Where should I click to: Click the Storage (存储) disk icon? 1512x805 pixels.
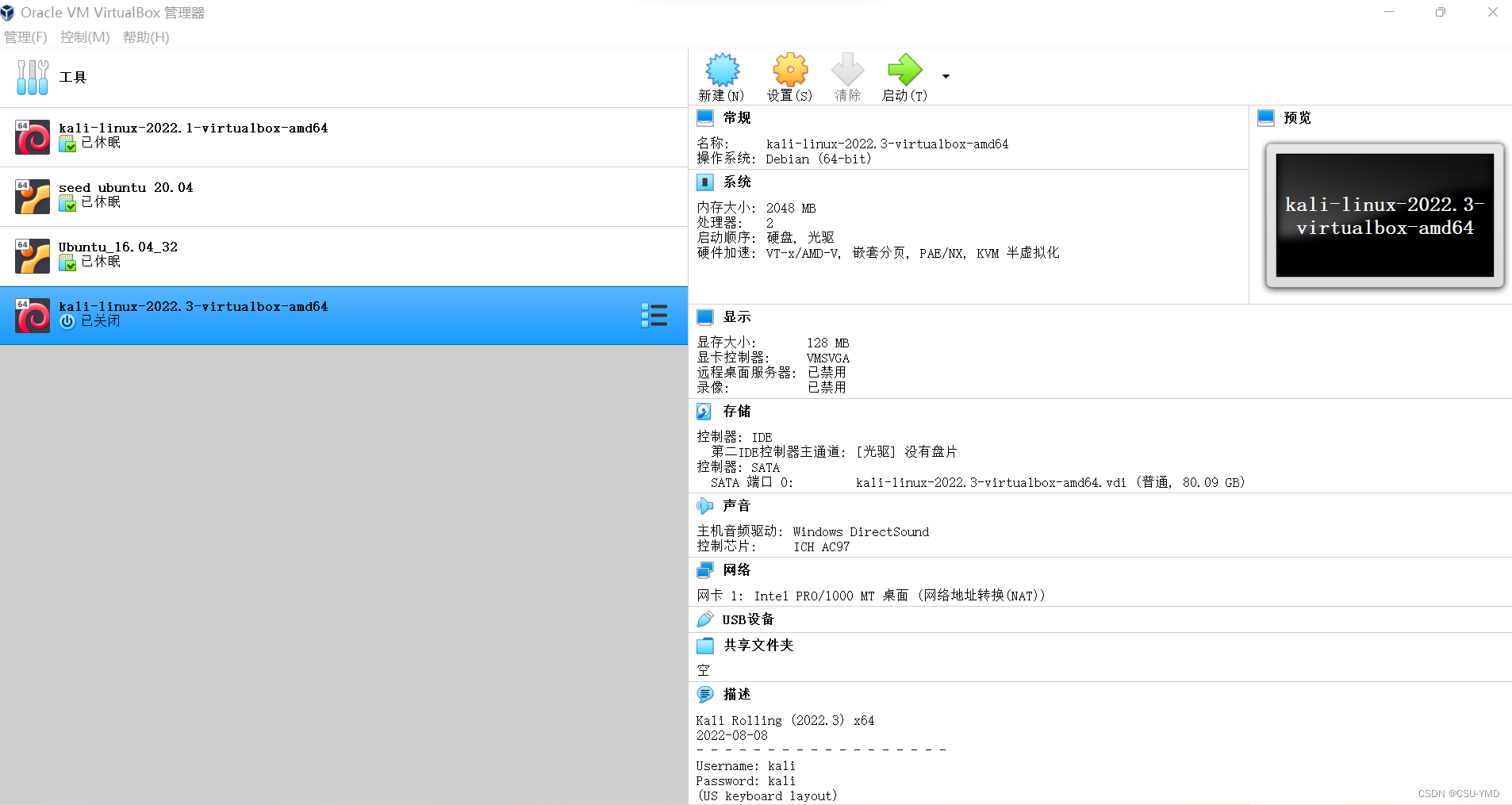704,412
